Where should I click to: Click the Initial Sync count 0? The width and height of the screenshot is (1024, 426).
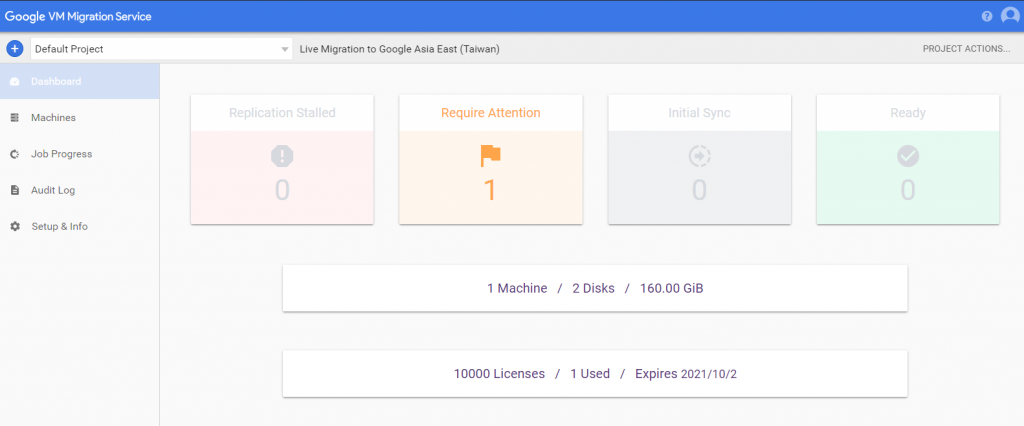[x=699, y=190]
